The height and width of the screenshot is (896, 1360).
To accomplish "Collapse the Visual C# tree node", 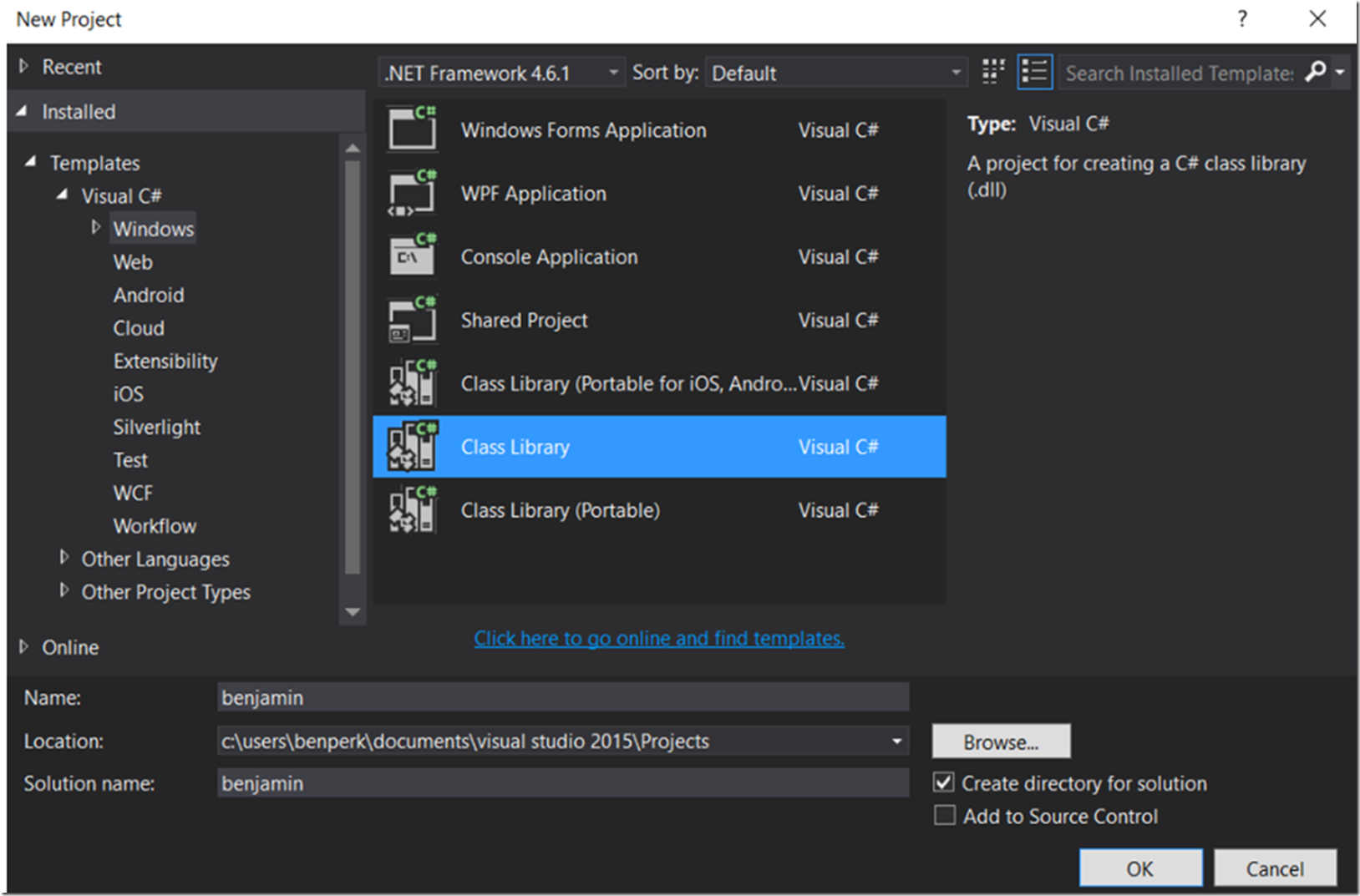I will (62, 195).
